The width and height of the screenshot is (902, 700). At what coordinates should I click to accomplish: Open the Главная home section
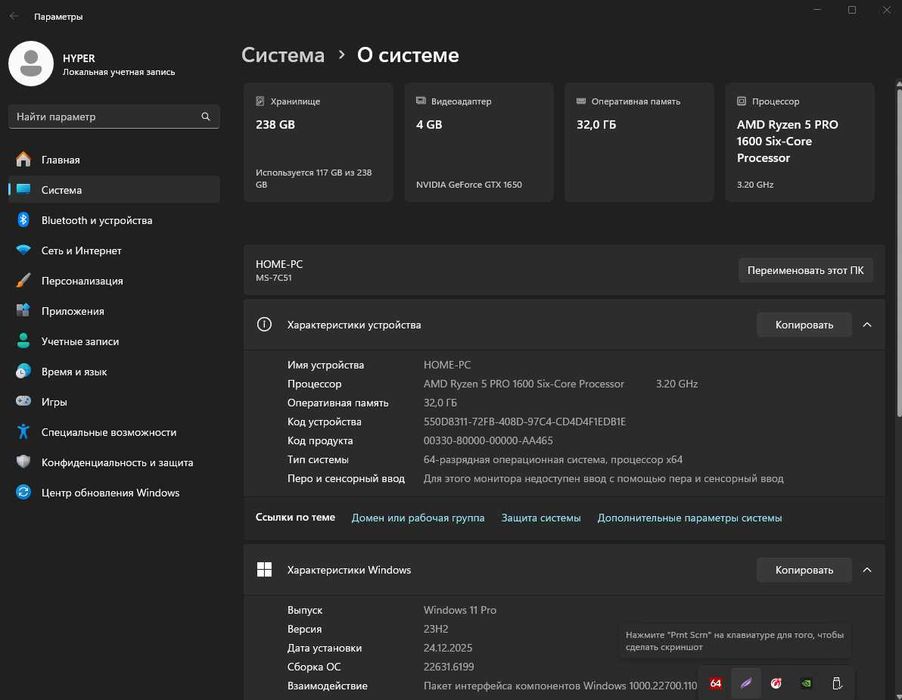click(x=114, y=159)
